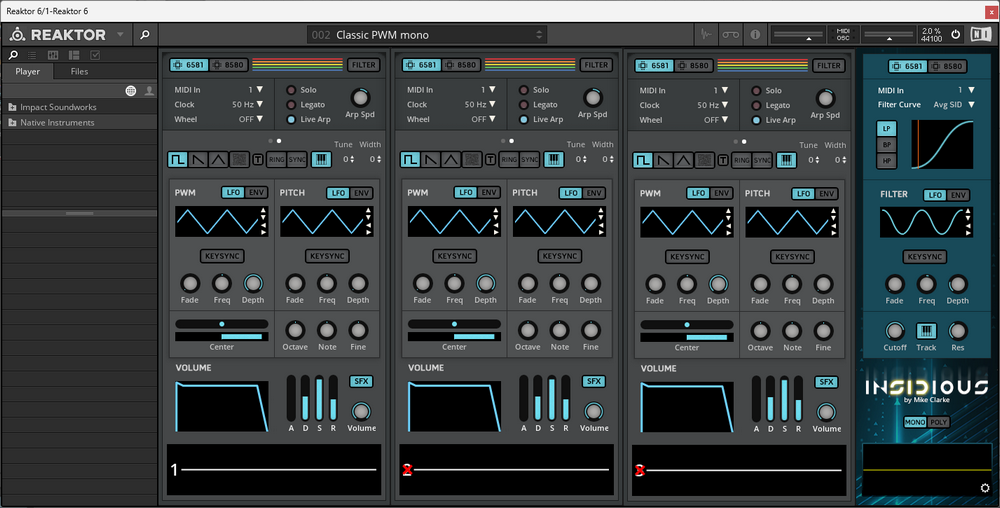Click the filter Cutoff knob
The image size is (1000, 508).
894,331
